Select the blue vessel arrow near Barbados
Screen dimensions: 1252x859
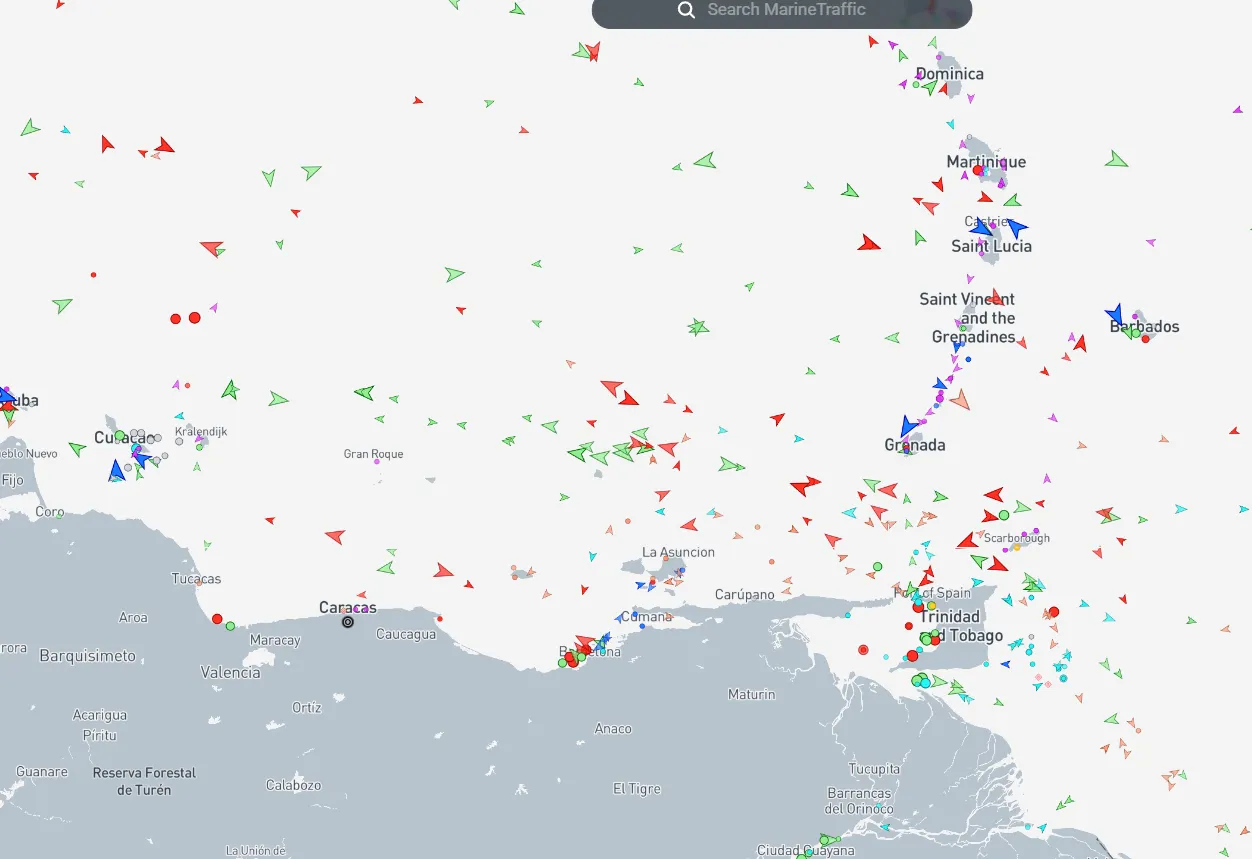point(1114,315)
